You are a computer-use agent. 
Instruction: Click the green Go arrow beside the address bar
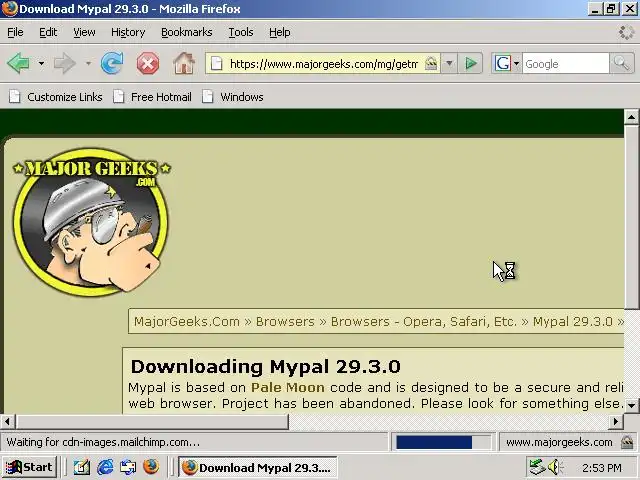pyautogui.click(x=471, y=63)
